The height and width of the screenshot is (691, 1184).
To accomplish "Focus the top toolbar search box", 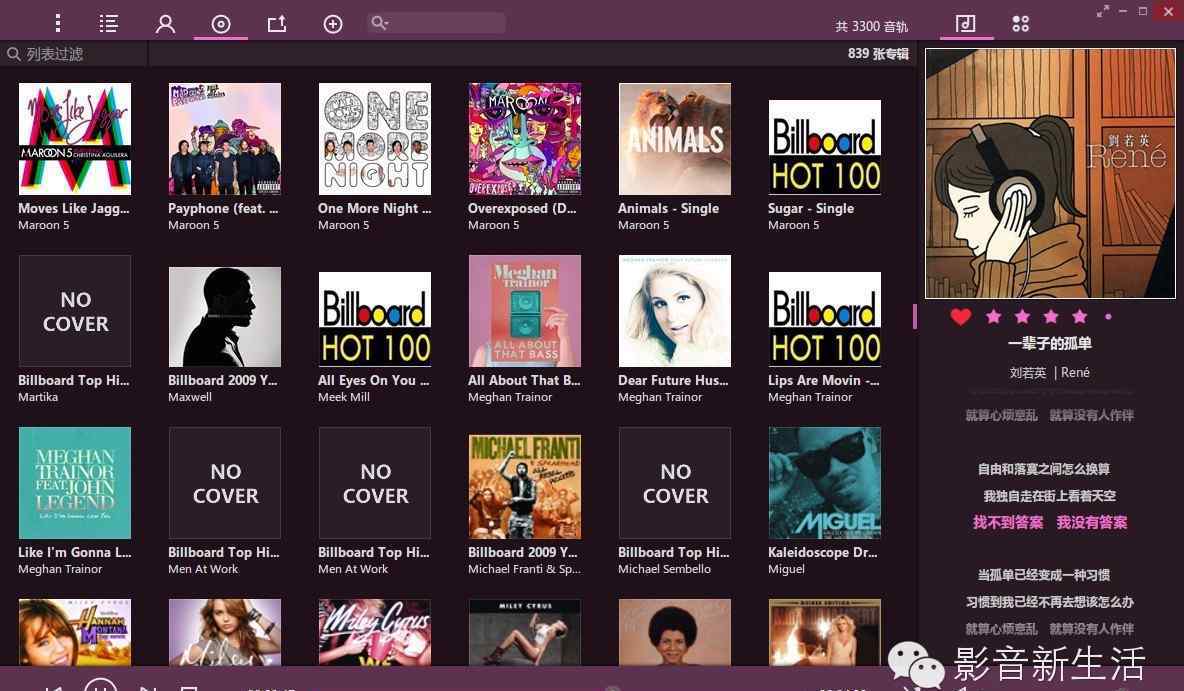I will pos(436,23).
